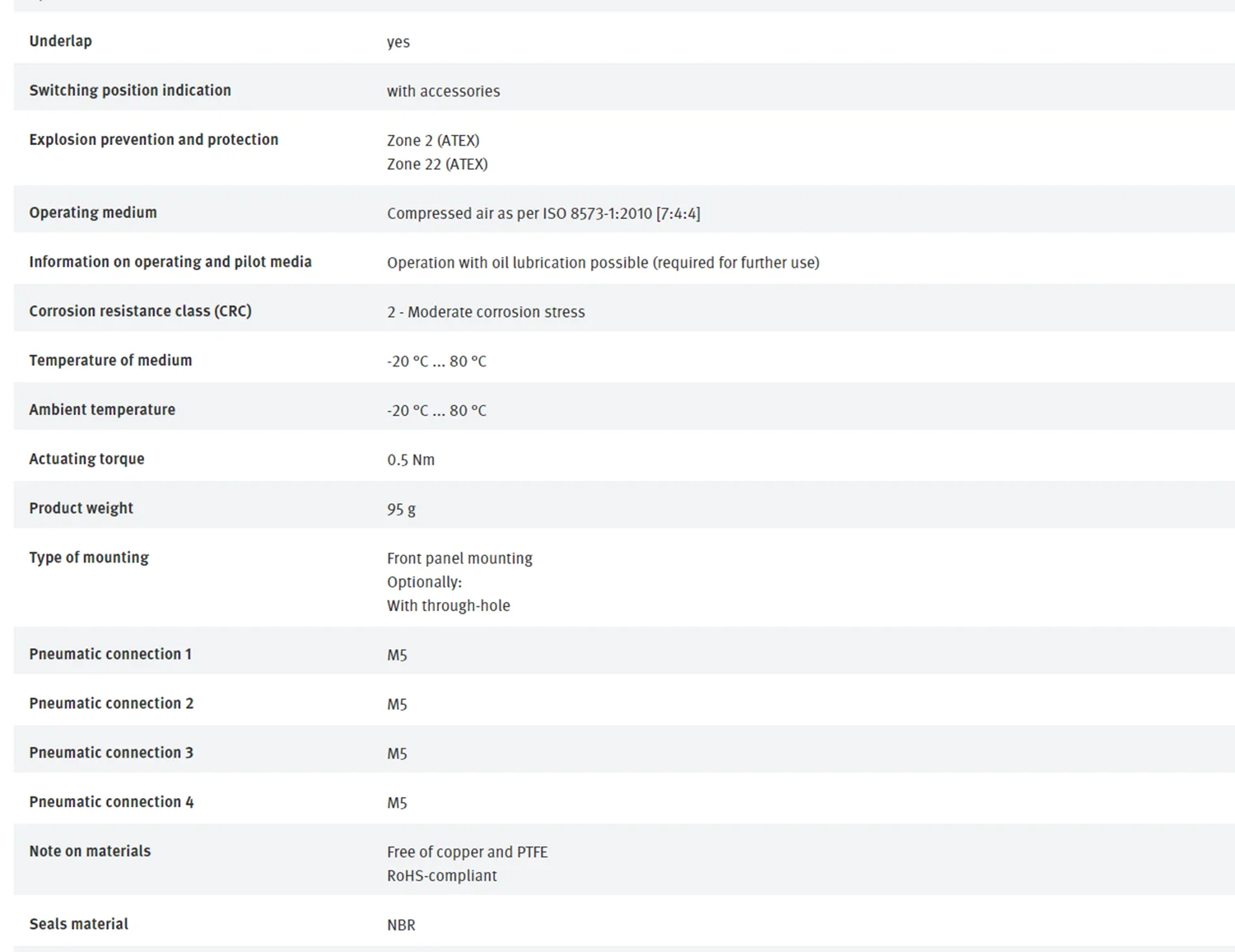Click the oil lubrication information text
1235x952 pixels.
tap(603, 263)
